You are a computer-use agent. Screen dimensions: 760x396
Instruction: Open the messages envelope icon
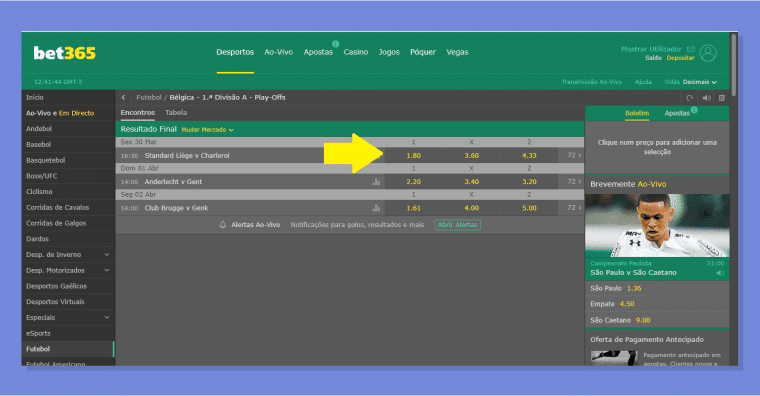point(691,49)
